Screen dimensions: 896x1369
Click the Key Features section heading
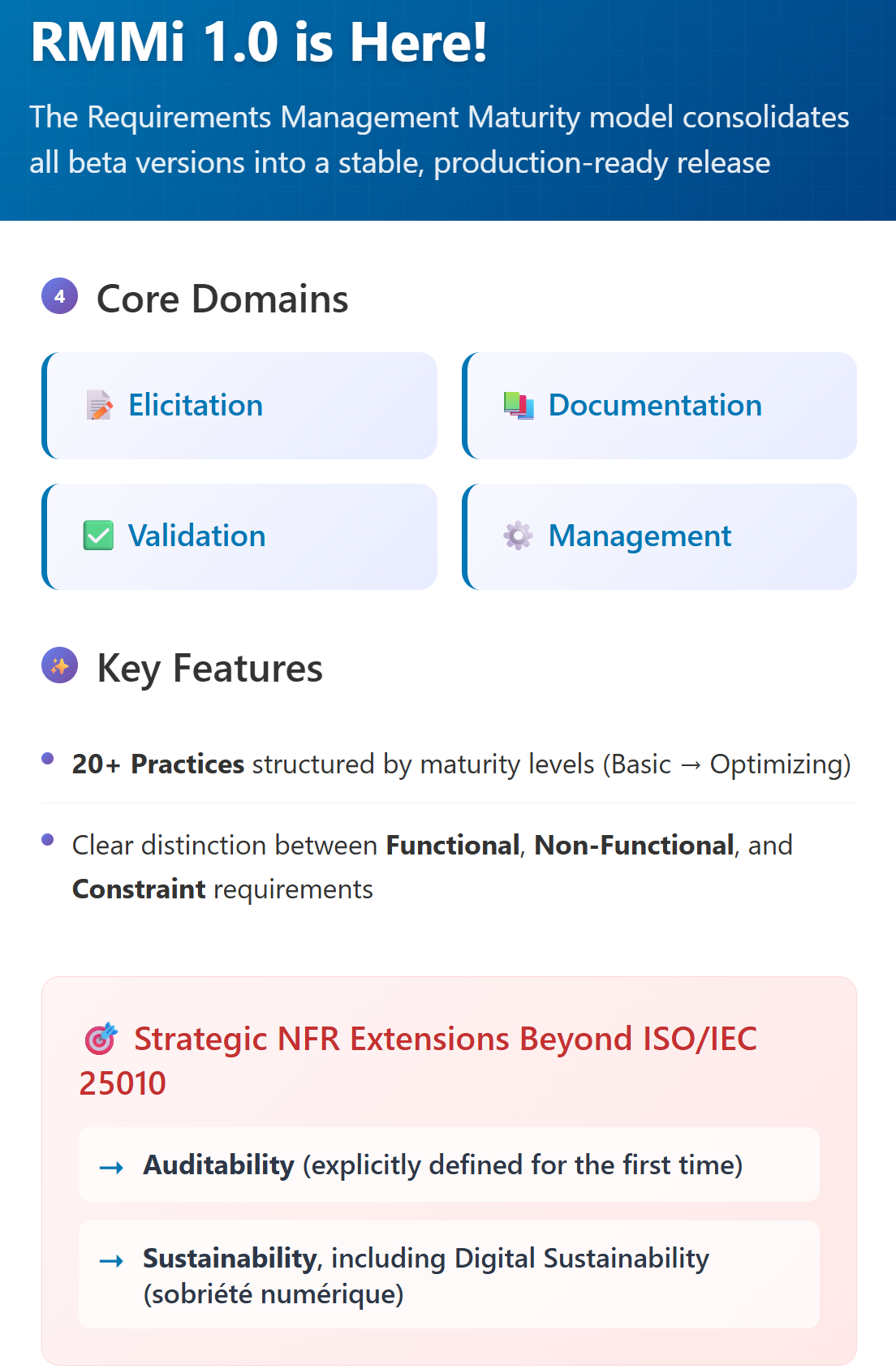point(209,668)
